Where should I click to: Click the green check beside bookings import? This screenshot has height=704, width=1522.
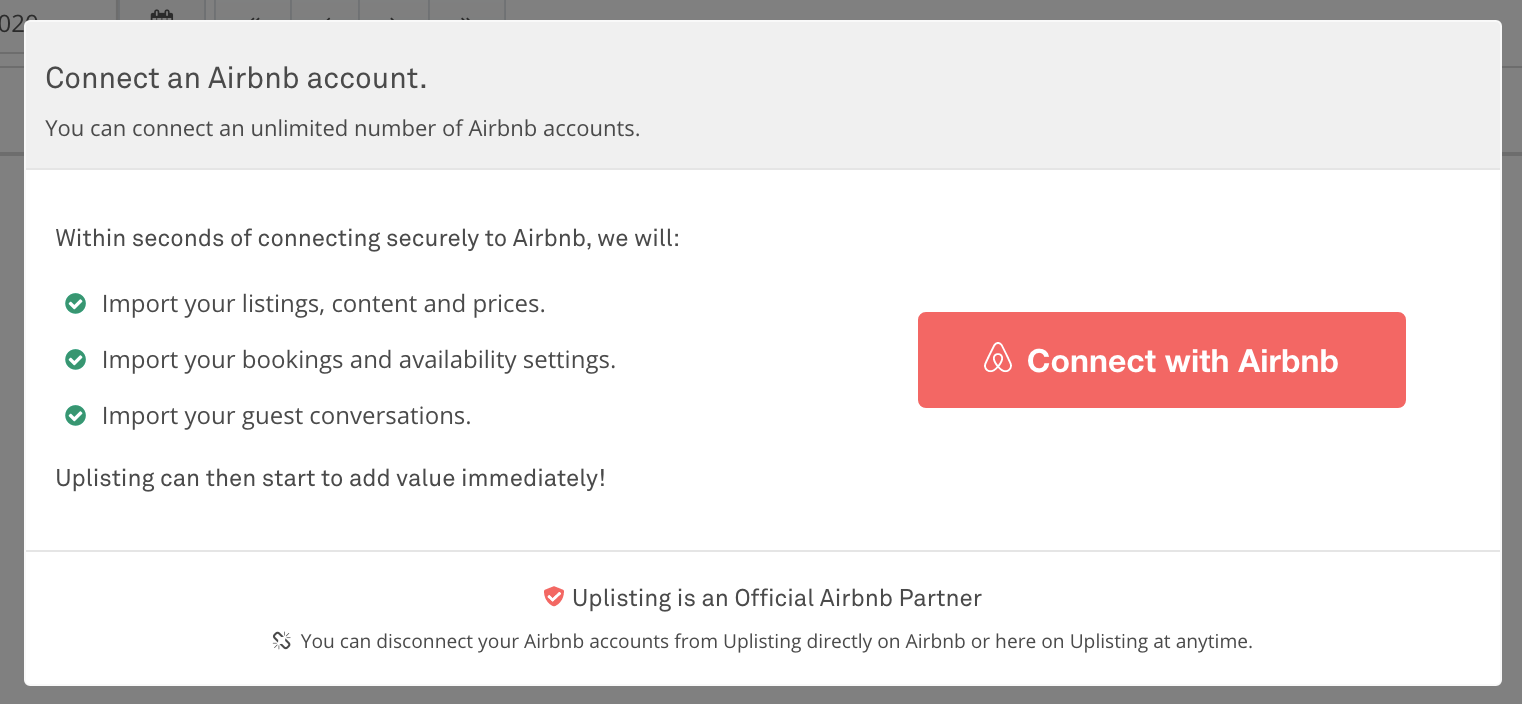(75, 359)
